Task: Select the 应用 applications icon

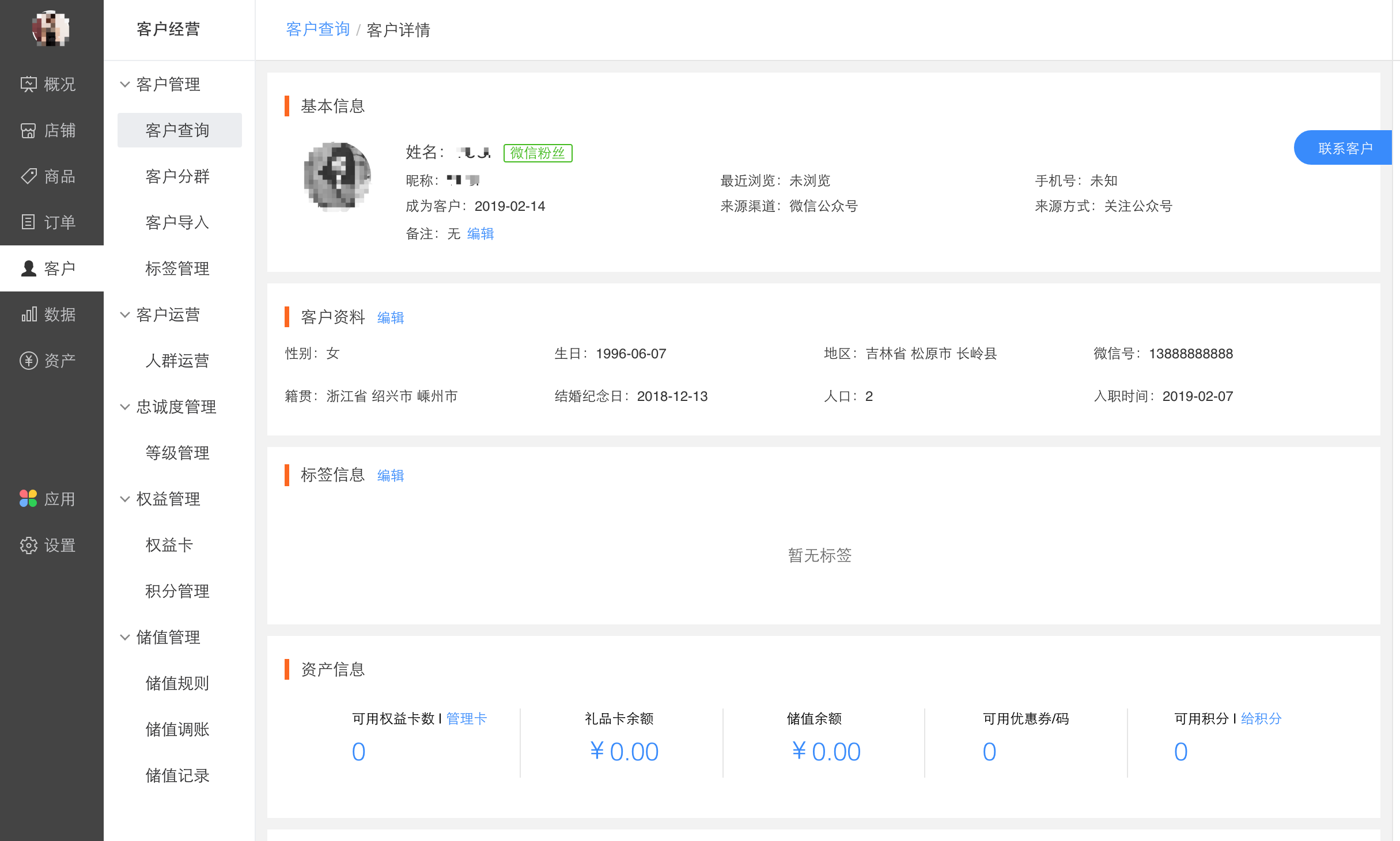Action: [x=52, y=499]
